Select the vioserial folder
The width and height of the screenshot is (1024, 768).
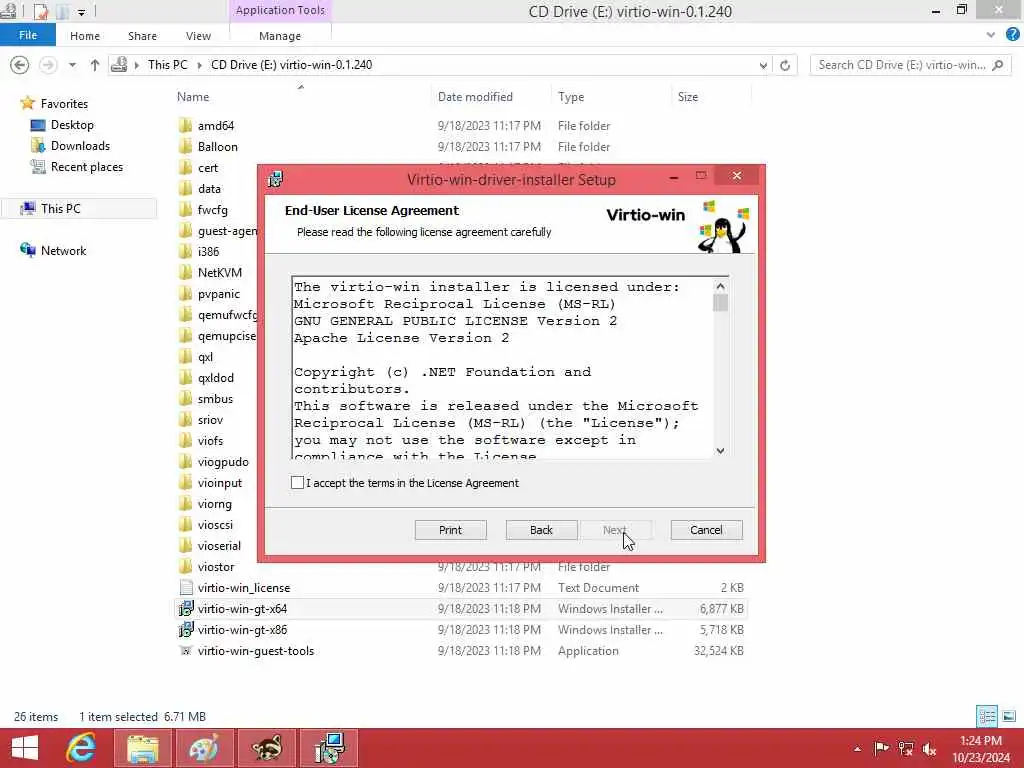tap(219, 545)
